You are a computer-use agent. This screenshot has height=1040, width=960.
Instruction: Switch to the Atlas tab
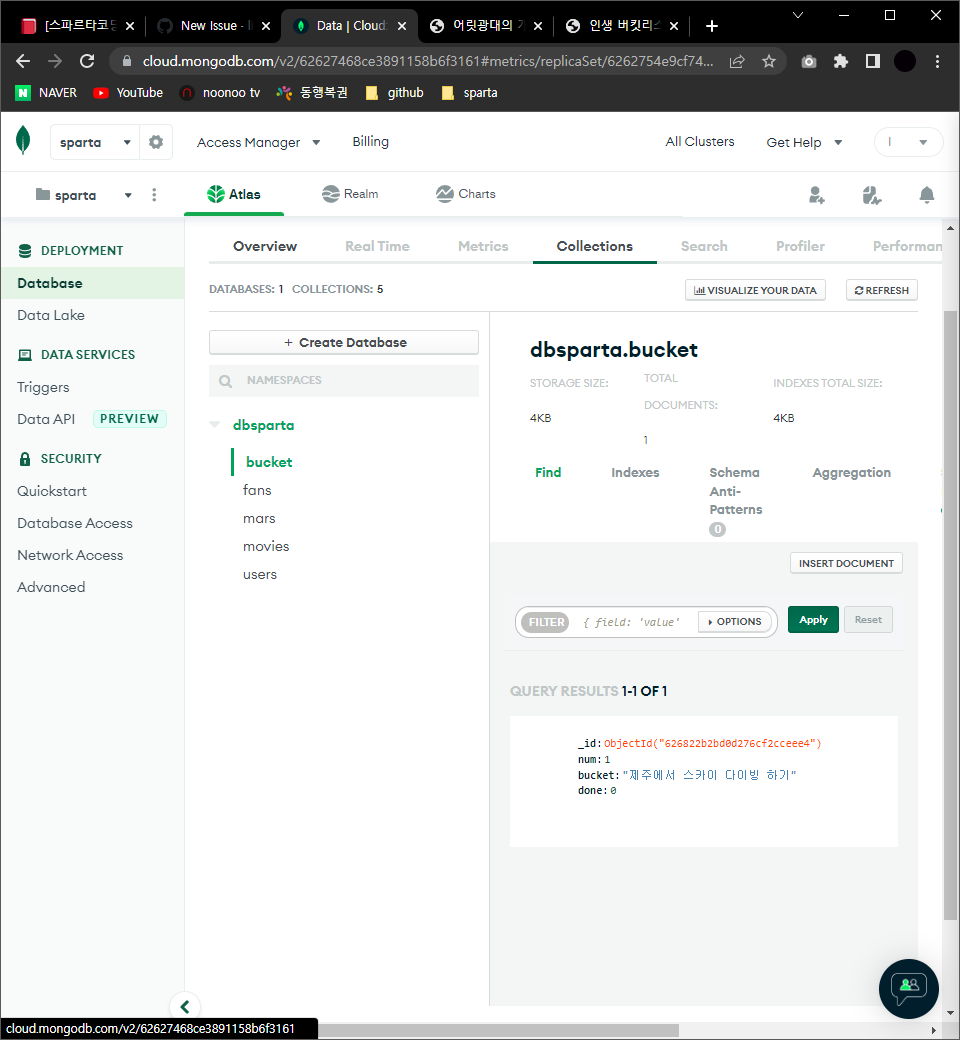click(x=234, y=194)
